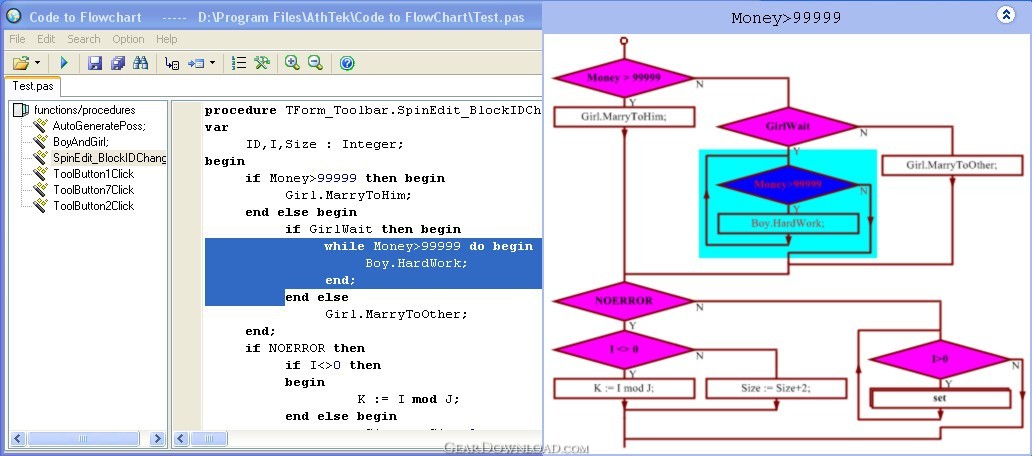Click the flowchart start circle node

point(623,41)
